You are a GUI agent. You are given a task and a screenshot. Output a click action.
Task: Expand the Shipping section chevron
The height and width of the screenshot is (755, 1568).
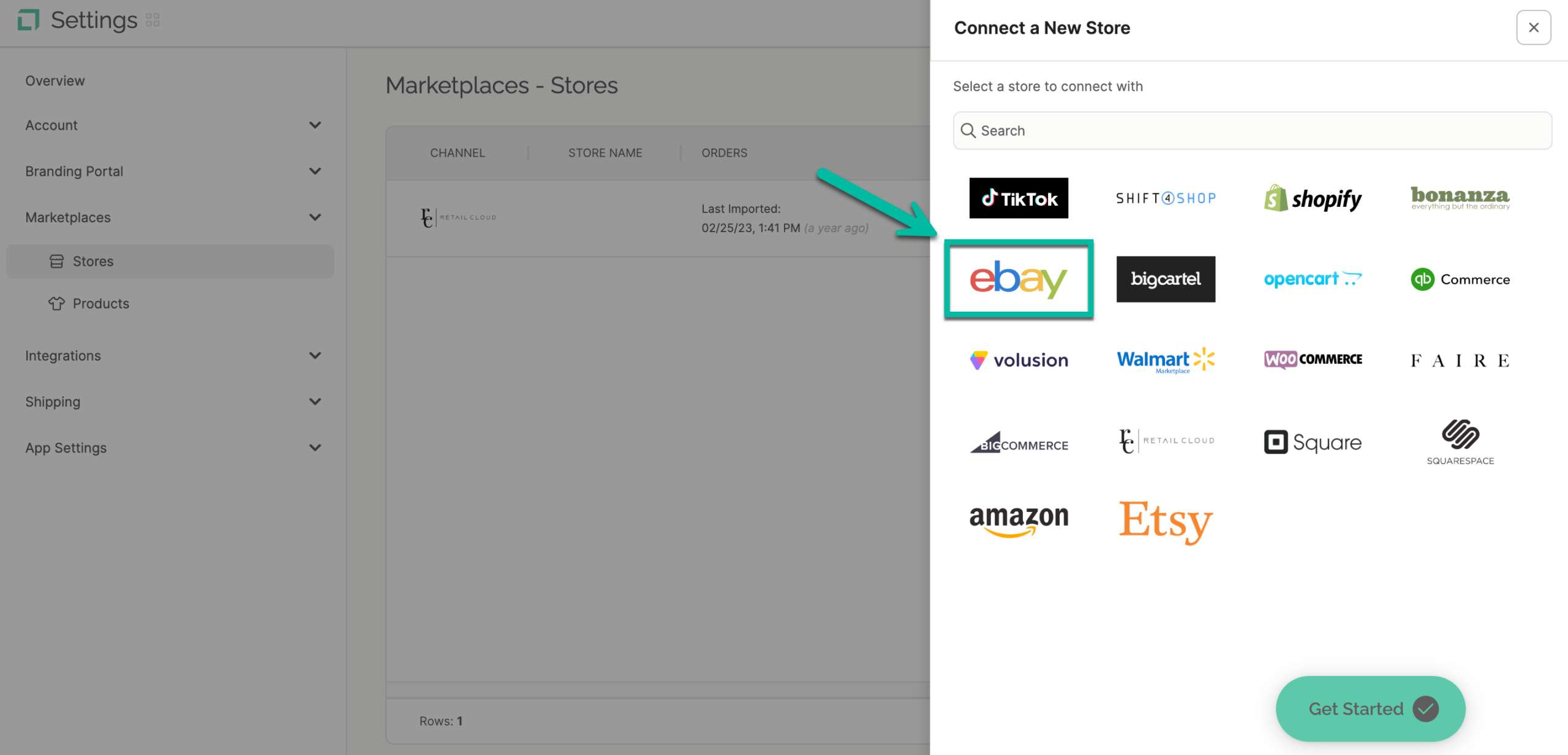[315, 402]
